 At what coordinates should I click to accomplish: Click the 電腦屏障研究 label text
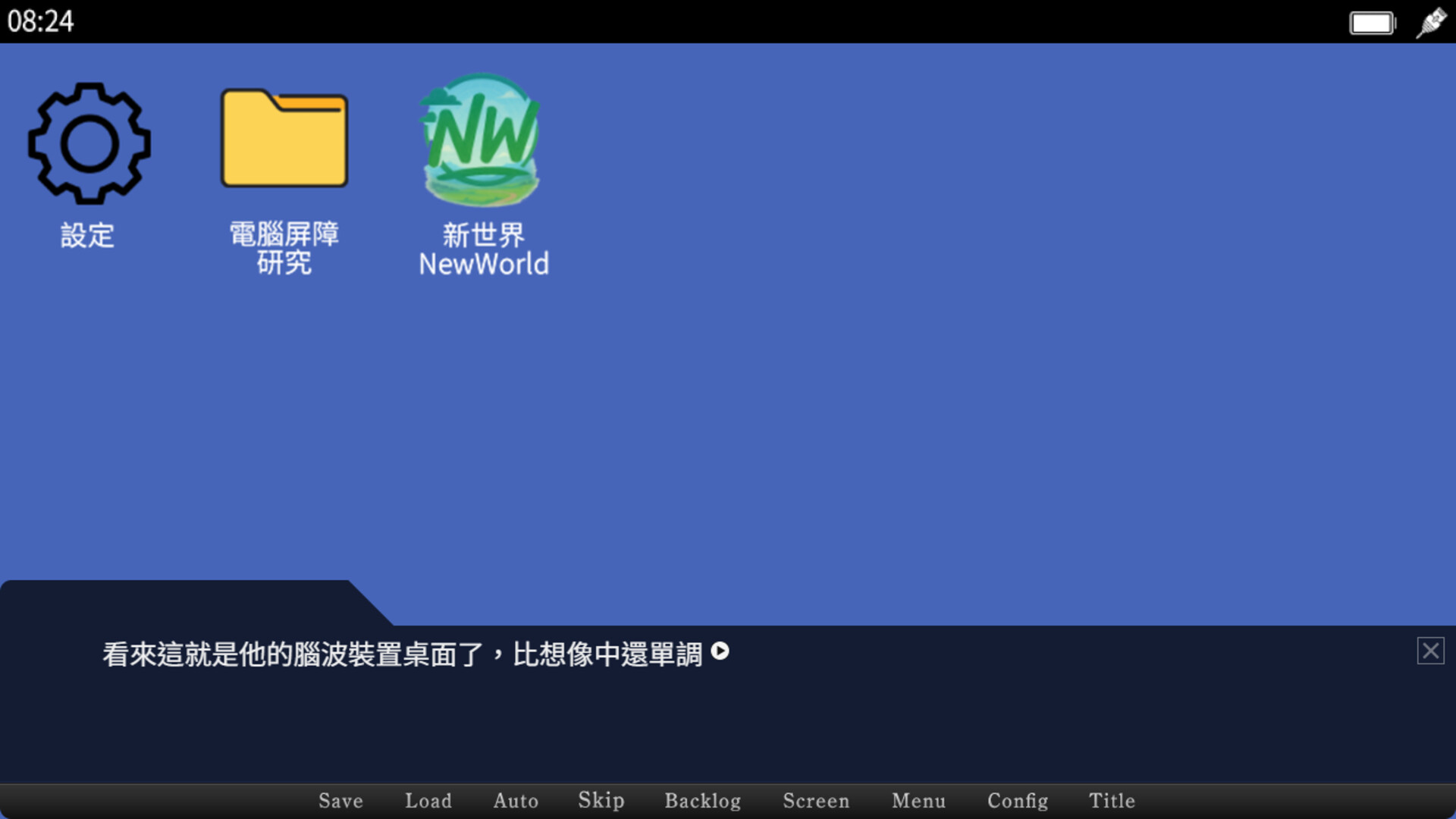284,248
